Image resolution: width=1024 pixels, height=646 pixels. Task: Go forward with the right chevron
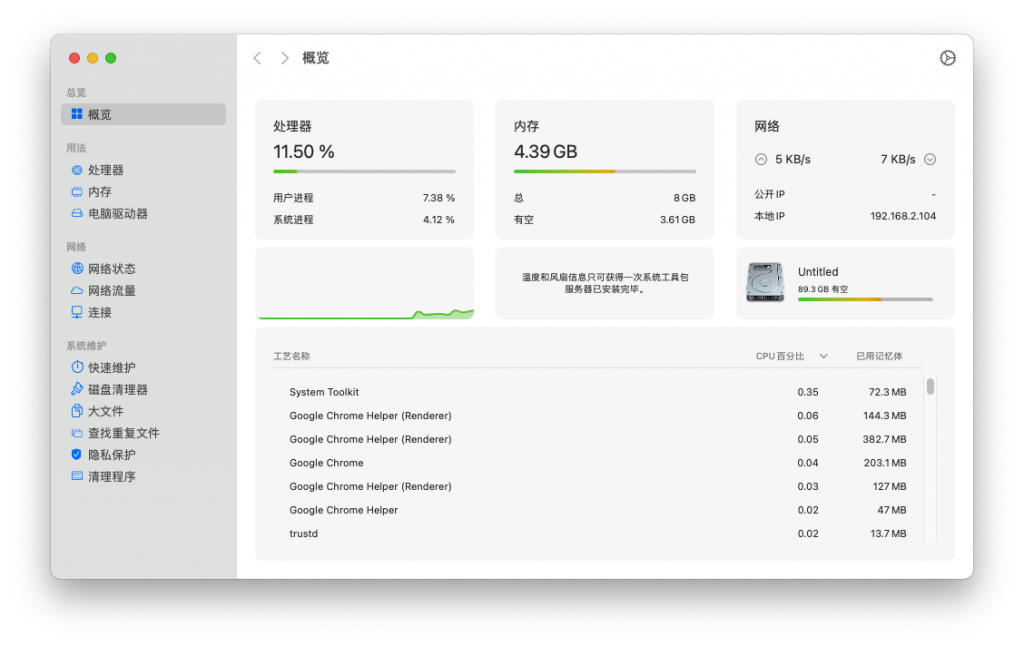coord(284,58)
